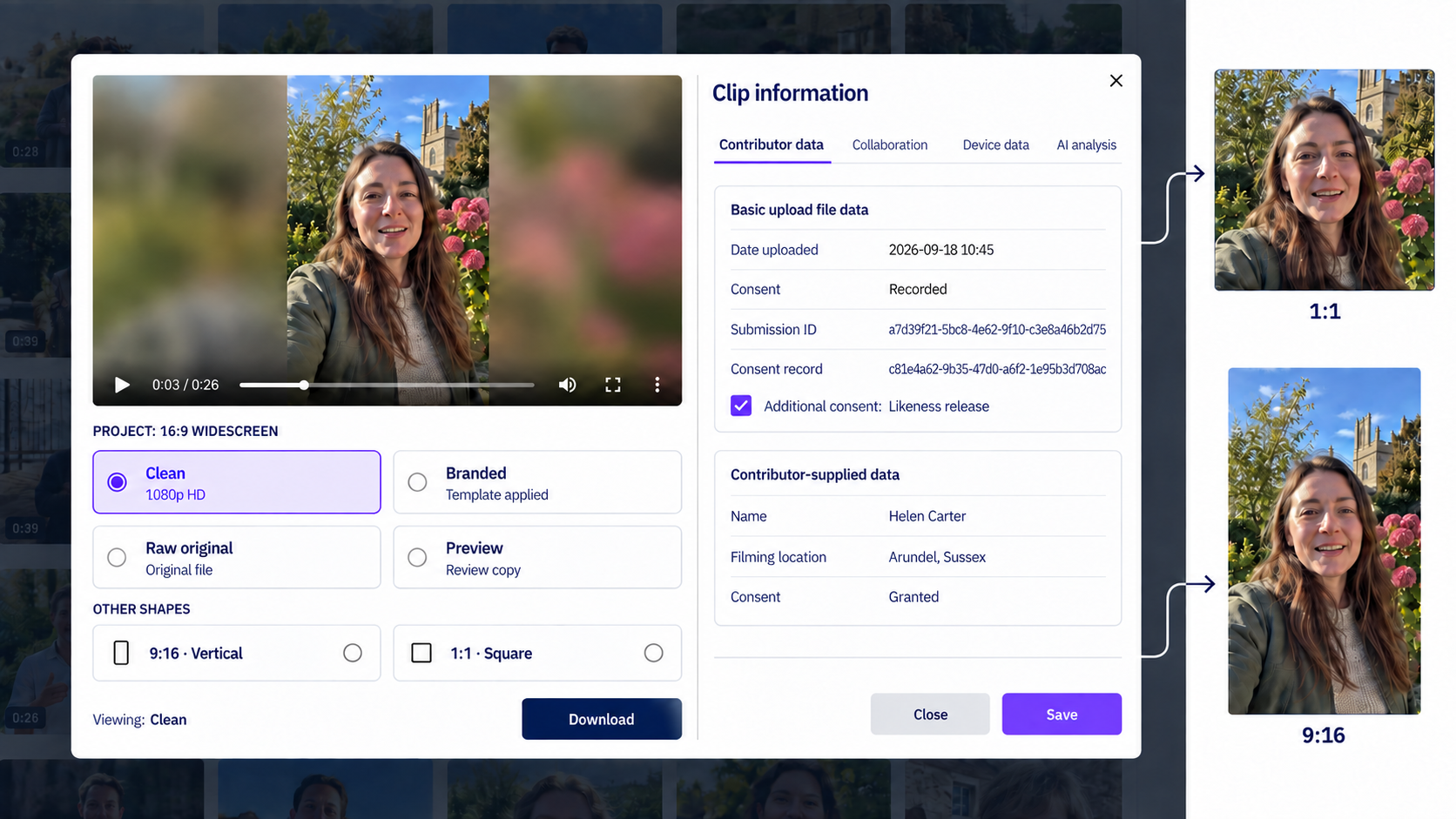
Task: Click the Contributor-supplied data heading
Action: (815, 474)
